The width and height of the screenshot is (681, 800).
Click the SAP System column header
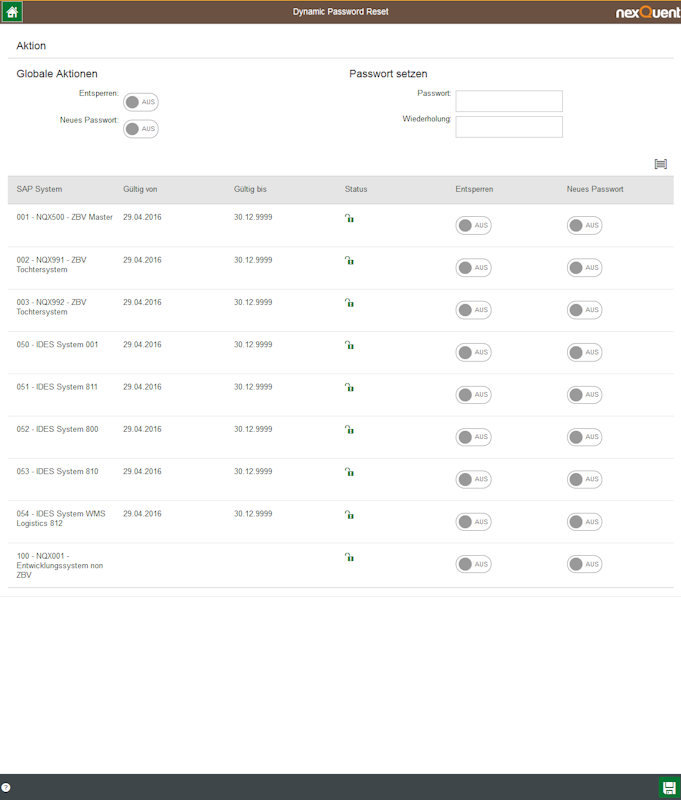(39, 189)
